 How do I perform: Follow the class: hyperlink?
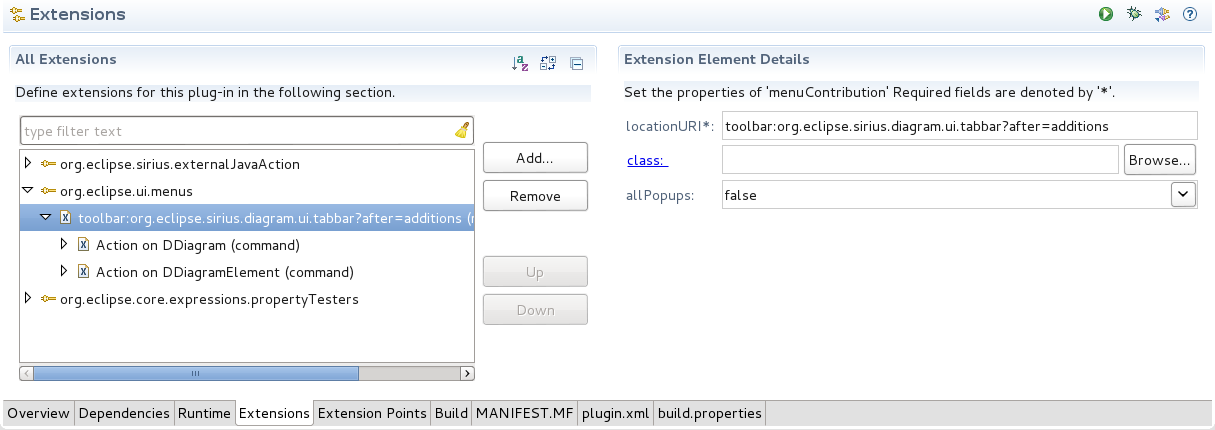click(647, 160)
